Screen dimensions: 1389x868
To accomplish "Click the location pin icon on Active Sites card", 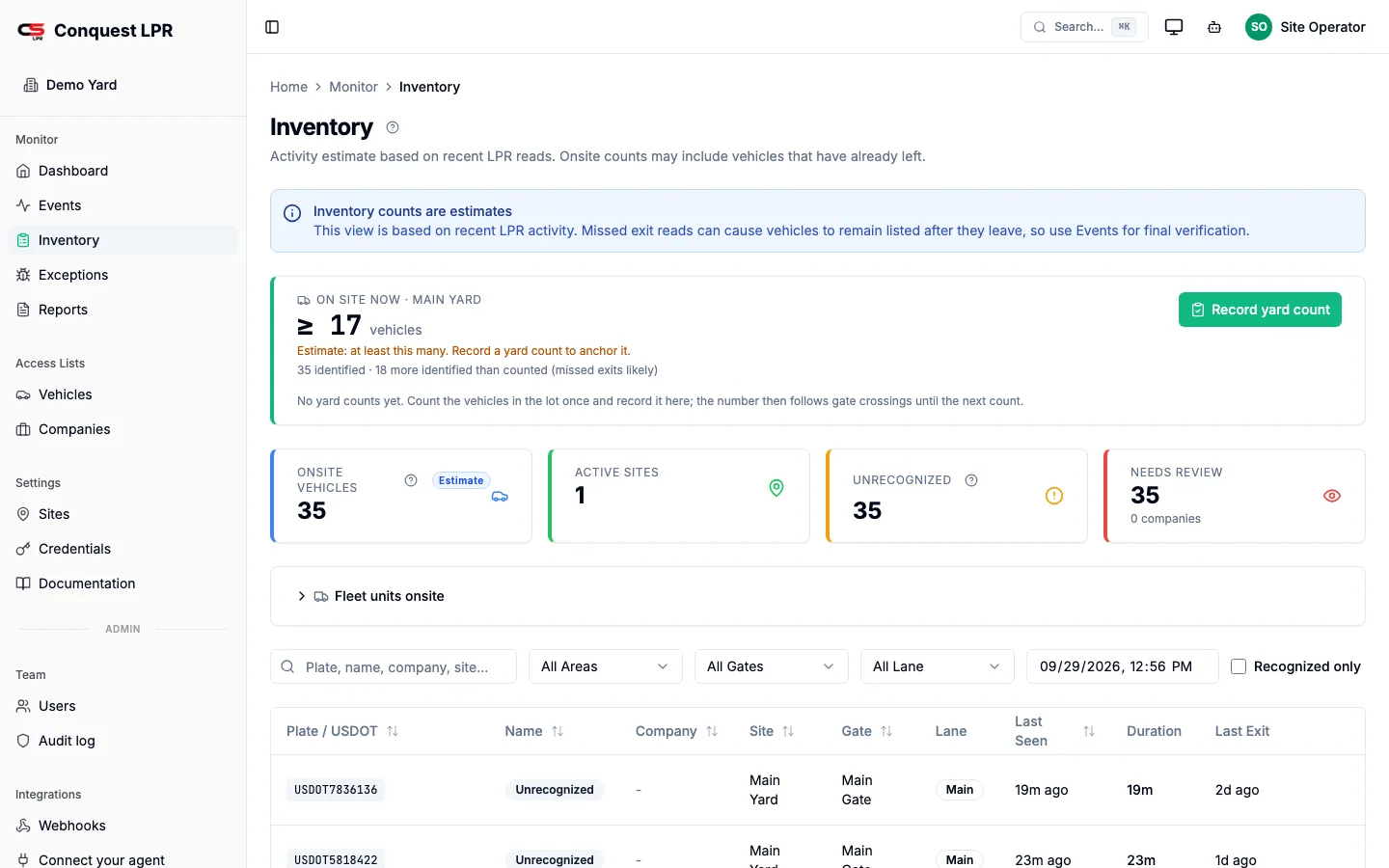I will (x=776, y=488).
